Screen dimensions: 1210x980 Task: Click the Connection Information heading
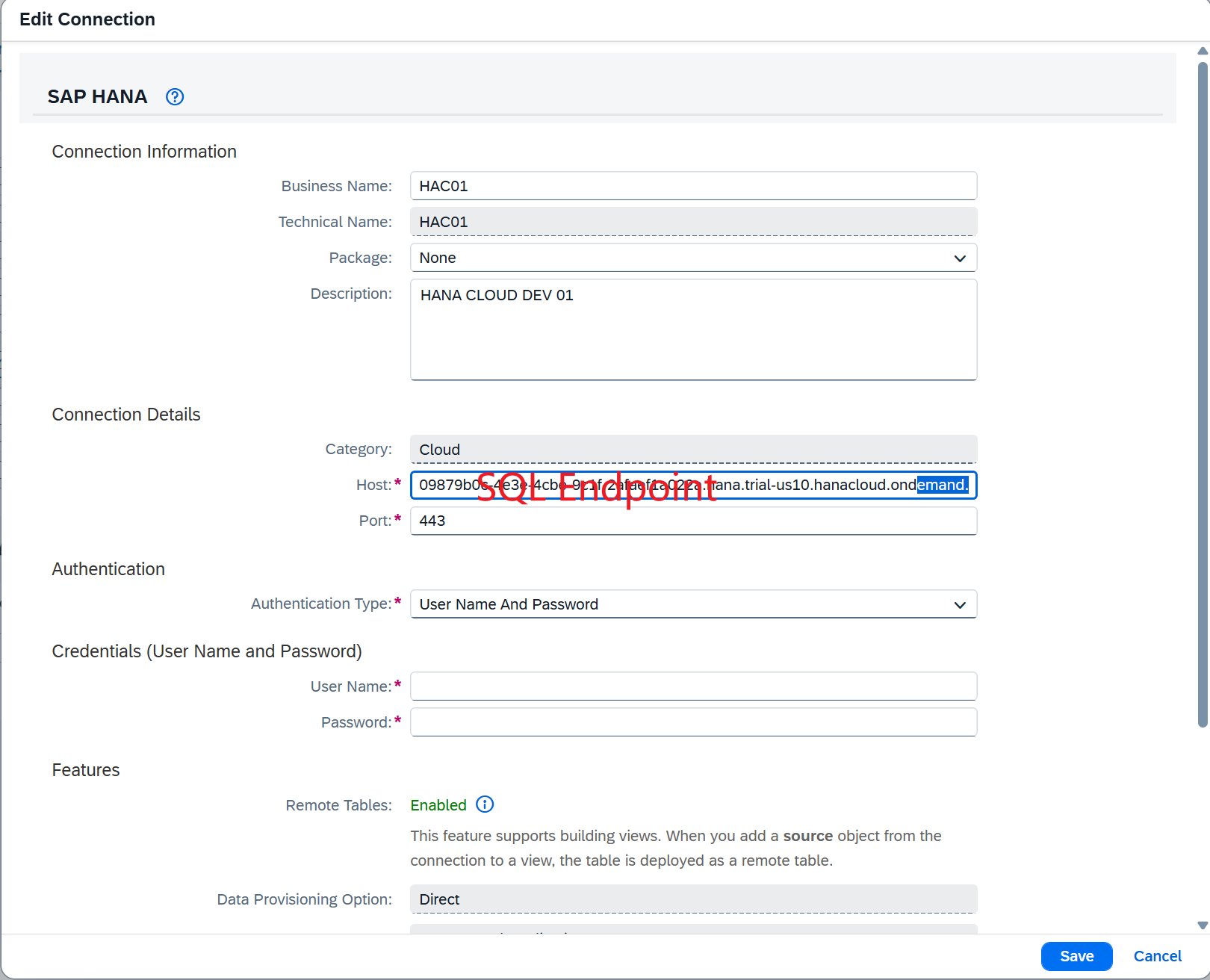(x=144, y=152)
